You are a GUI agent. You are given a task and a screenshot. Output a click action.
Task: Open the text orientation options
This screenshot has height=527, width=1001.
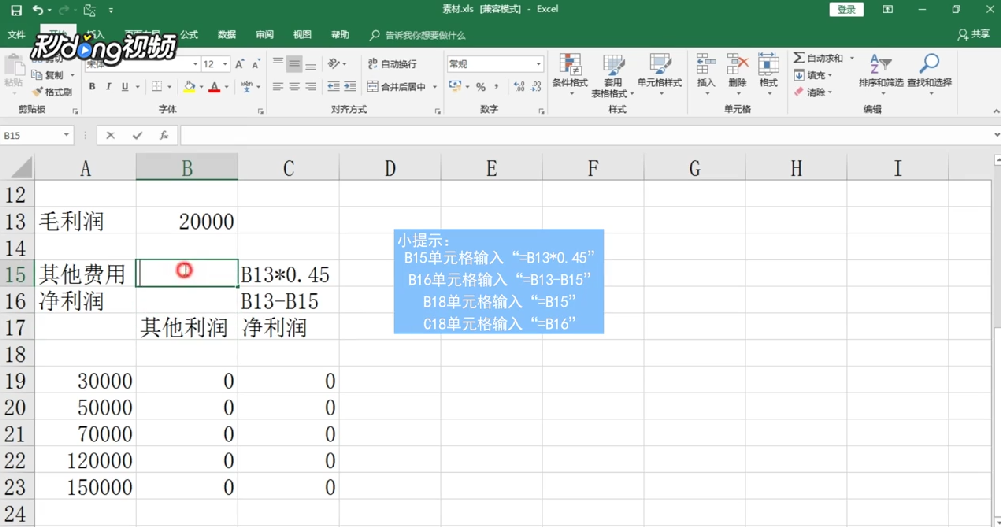[336, 64]
